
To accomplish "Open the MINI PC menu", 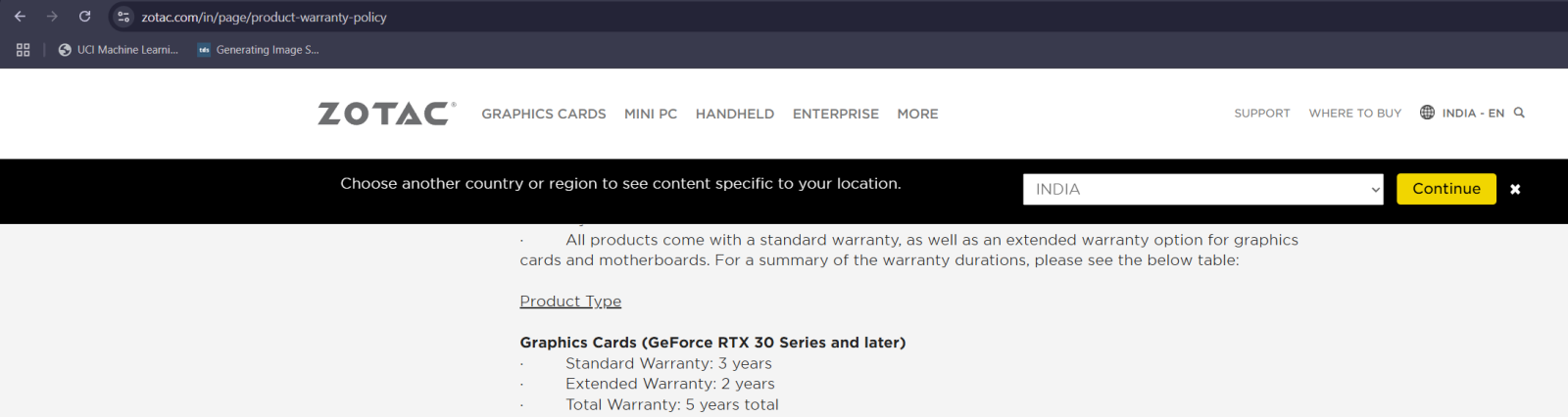I will 651,114.
